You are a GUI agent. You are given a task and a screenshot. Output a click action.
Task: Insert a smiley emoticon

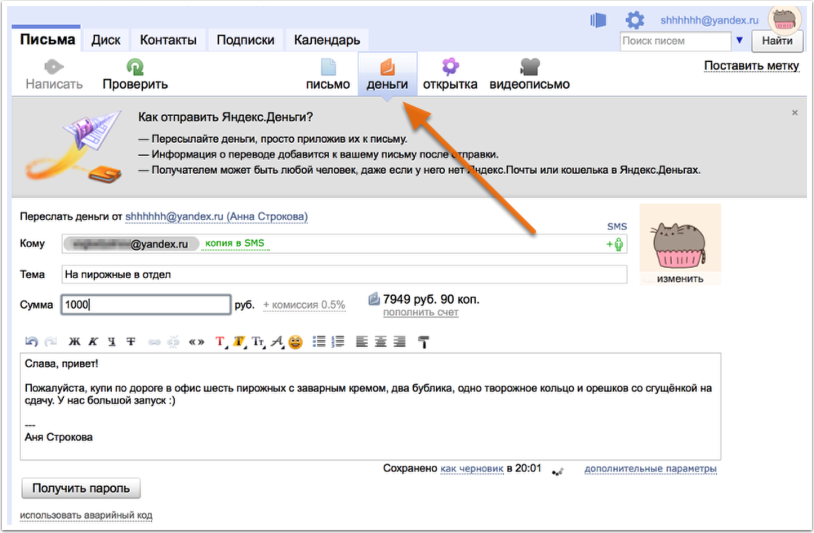[x=295, y=342]
